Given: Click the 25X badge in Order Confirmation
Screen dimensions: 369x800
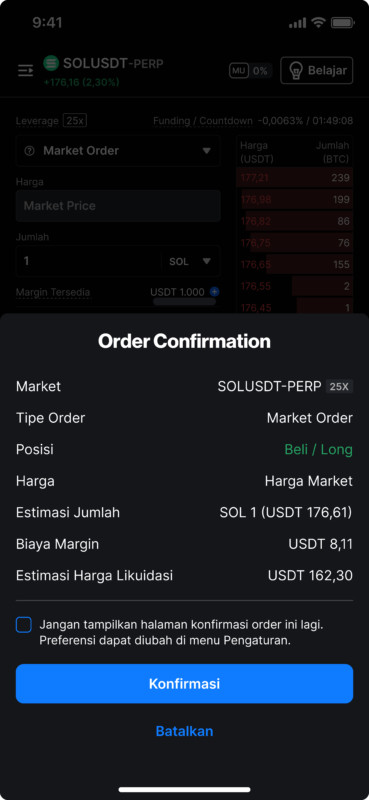Looking at the screenshot, I should click(x=339, y=386).
